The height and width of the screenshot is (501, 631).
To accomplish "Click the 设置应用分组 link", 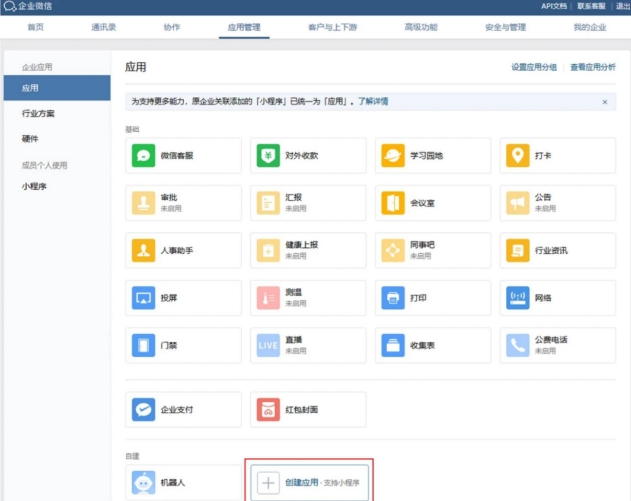I will pos(534,67).
